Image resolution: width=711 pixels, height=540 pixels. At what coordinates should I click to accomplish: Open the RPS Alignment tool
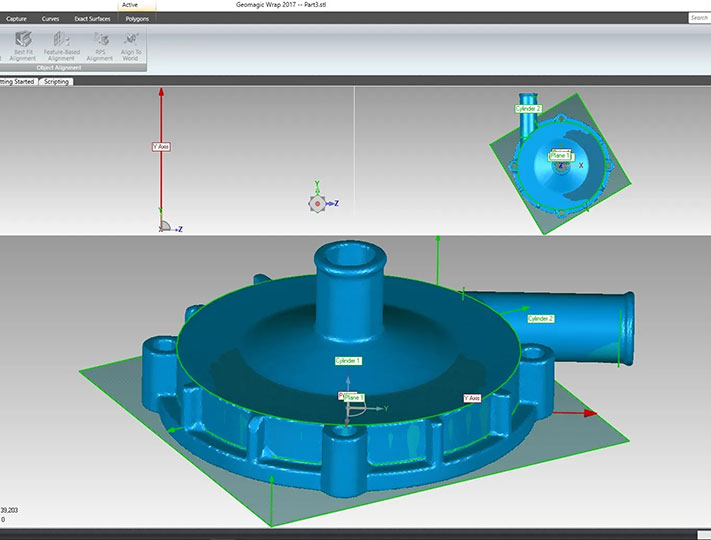click(100, 42)
